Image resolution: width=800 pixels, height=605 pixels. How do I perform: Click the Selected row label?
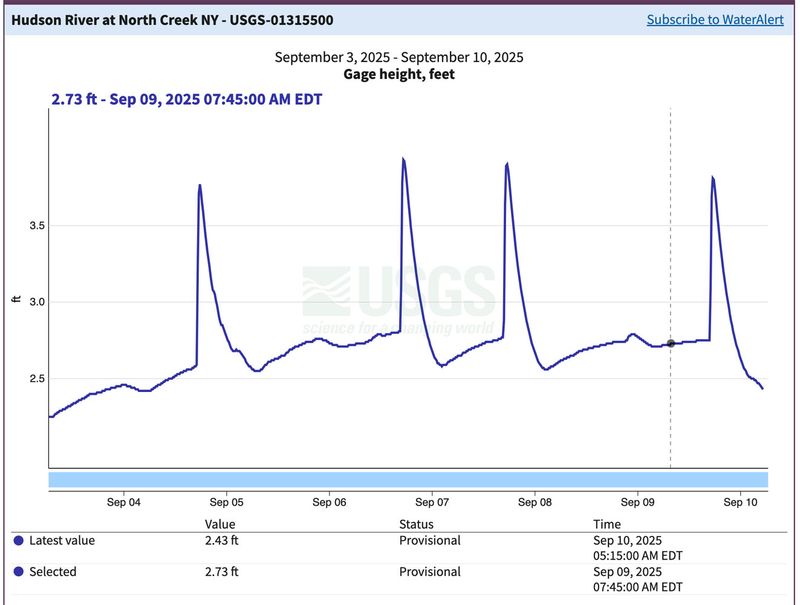pos(53,572)
